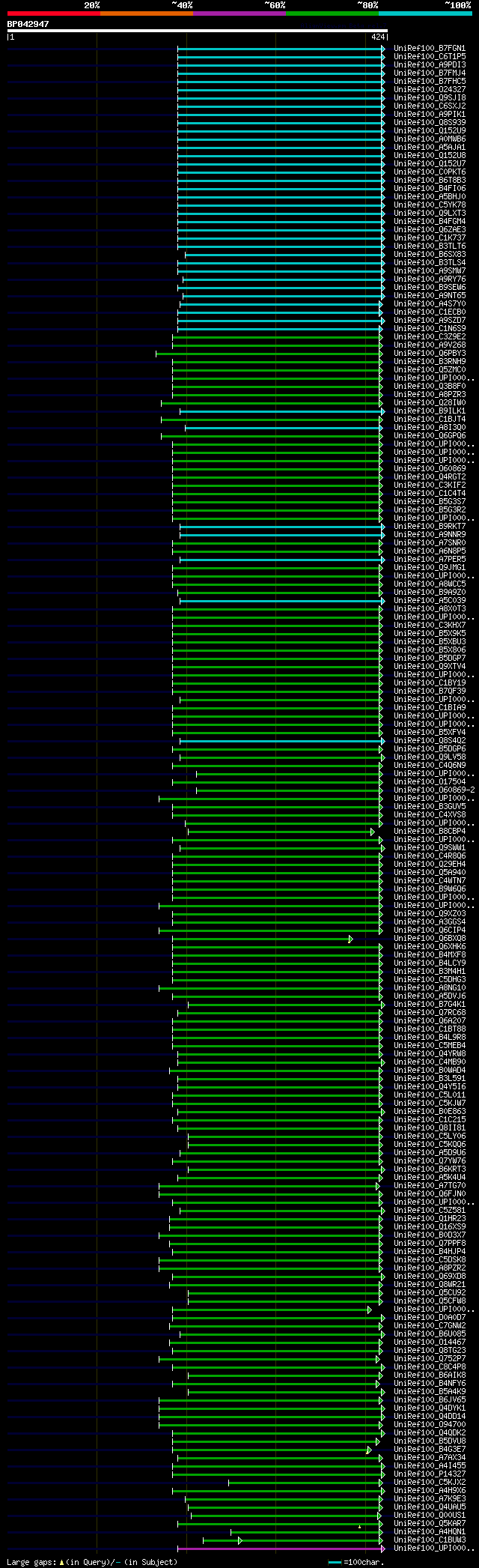Click the cyan '=100char.' scale legend
479x1568 pixels.
[357, 1562]
